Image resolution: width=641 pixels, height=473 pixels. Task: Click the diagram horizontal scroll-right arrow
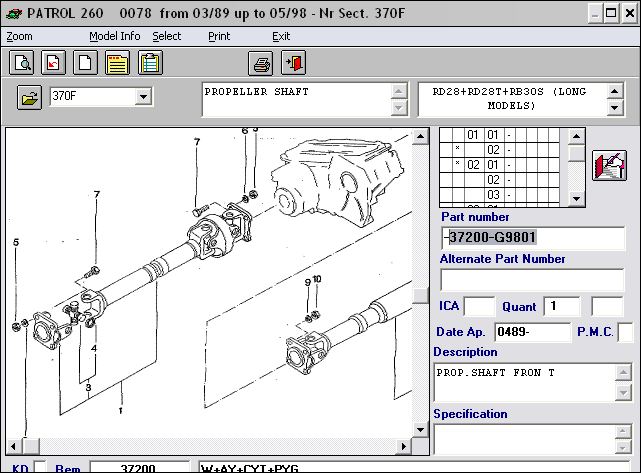tap(404, 446)
